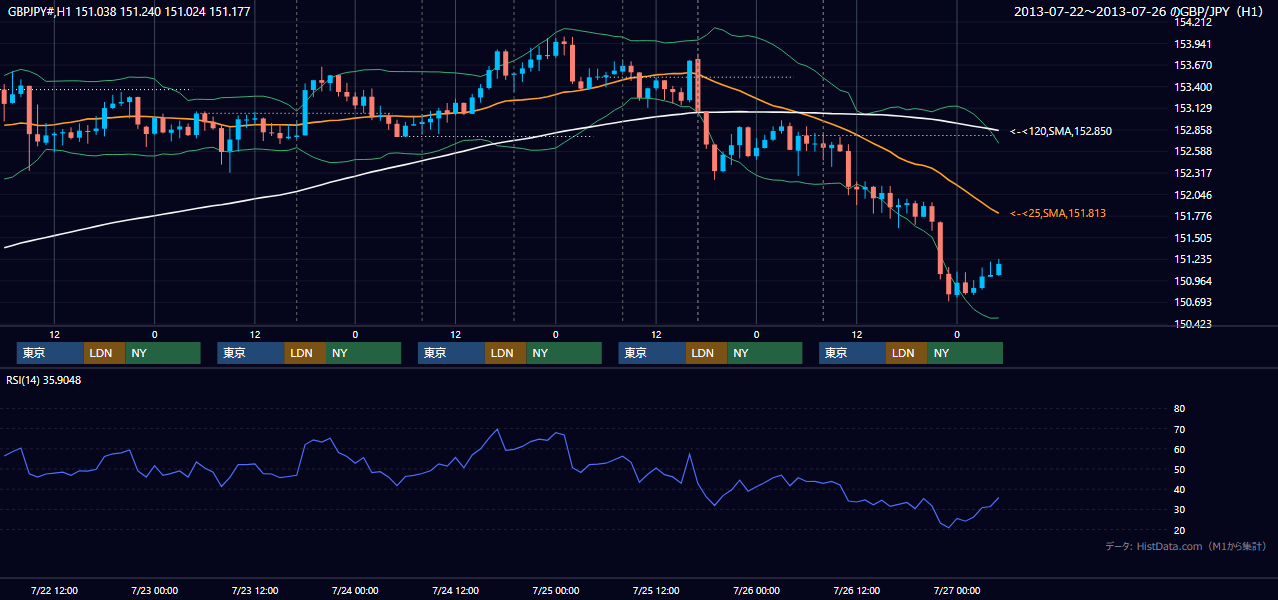Select the LDN session block before 7/24 00:00

[x=305, y=353]
